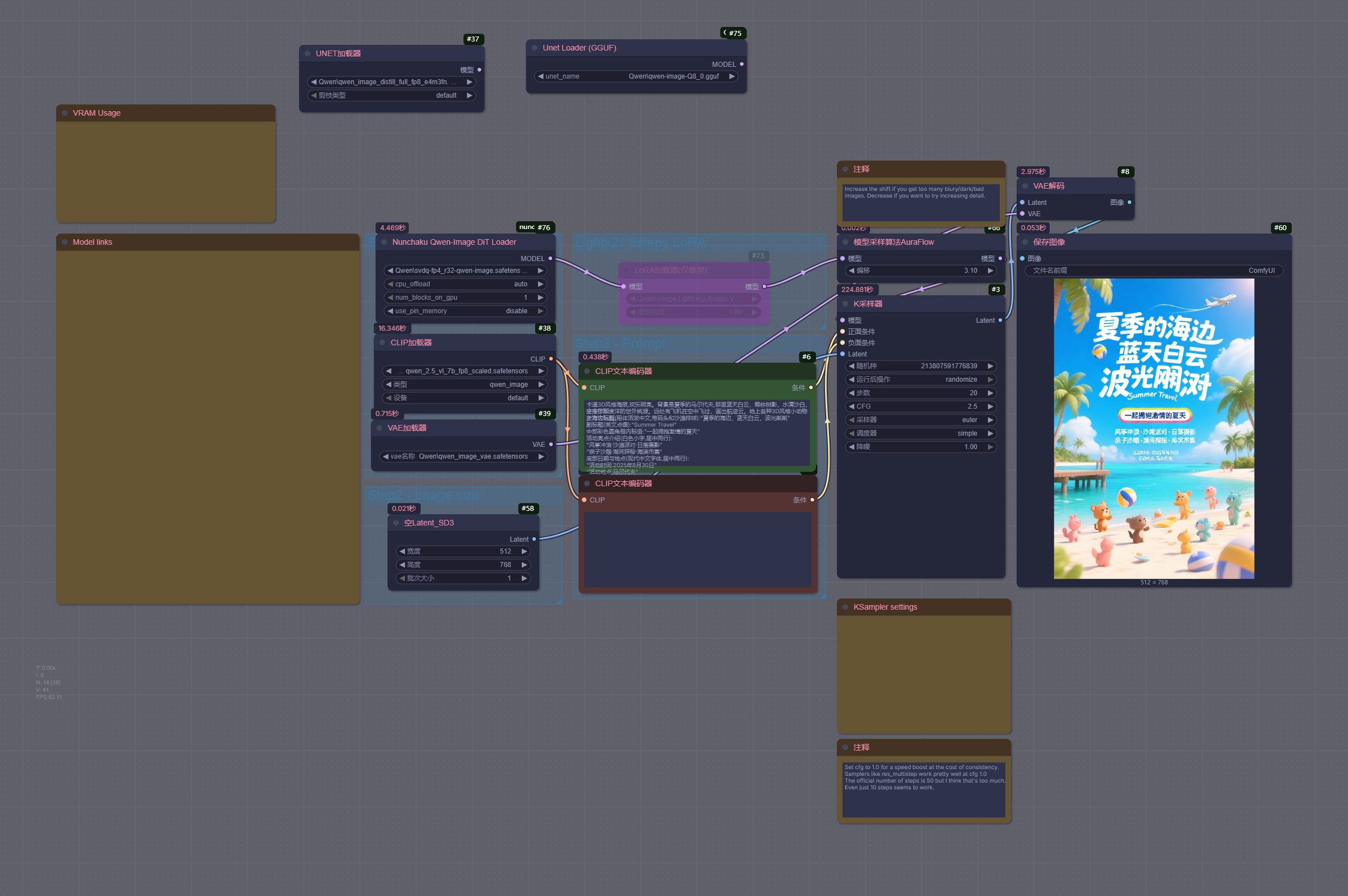Collapse the K采样器 node using its title dot
The height and width of the screenshot is (896, 1348).
845,304
